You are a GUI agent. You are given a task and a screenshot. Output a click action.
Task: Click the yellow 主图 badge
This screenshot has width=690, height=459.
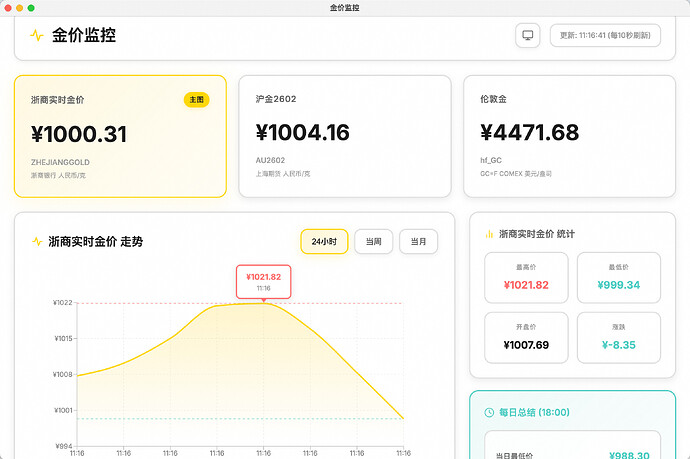pyautogui.click(x=197, y=100)
